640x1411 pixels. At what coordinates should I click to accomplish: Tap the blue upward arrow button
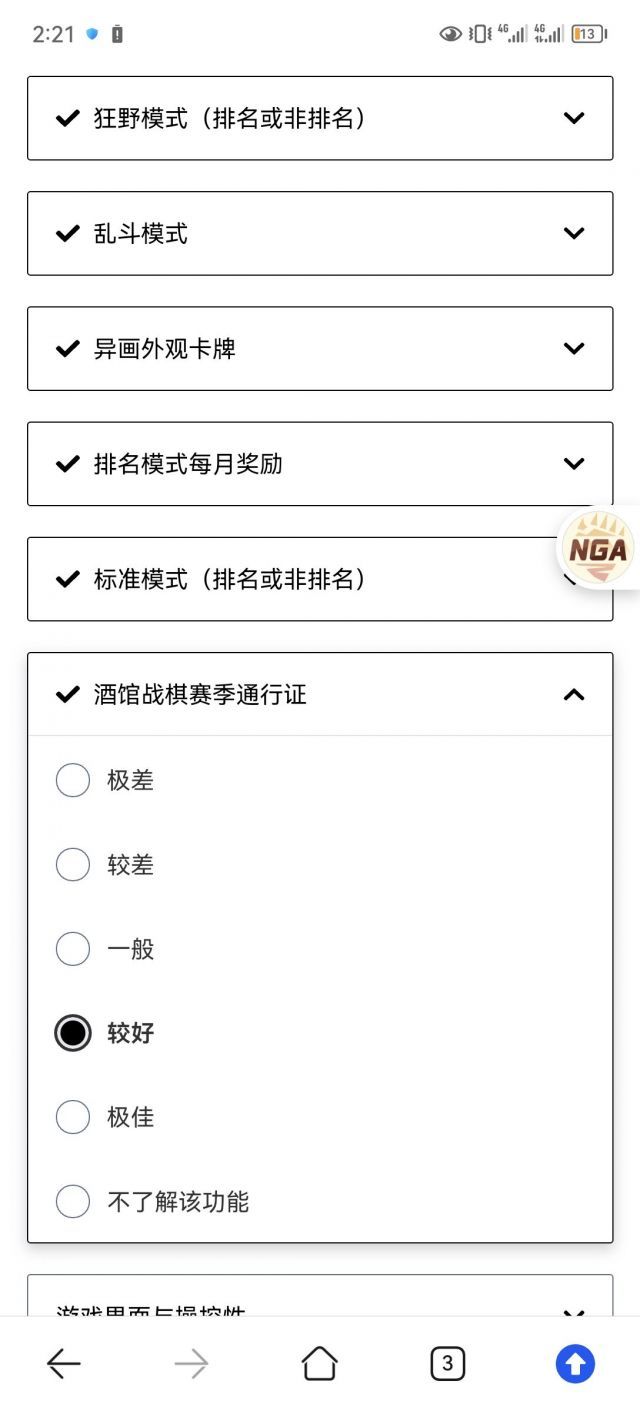(x=575, y=1363)
